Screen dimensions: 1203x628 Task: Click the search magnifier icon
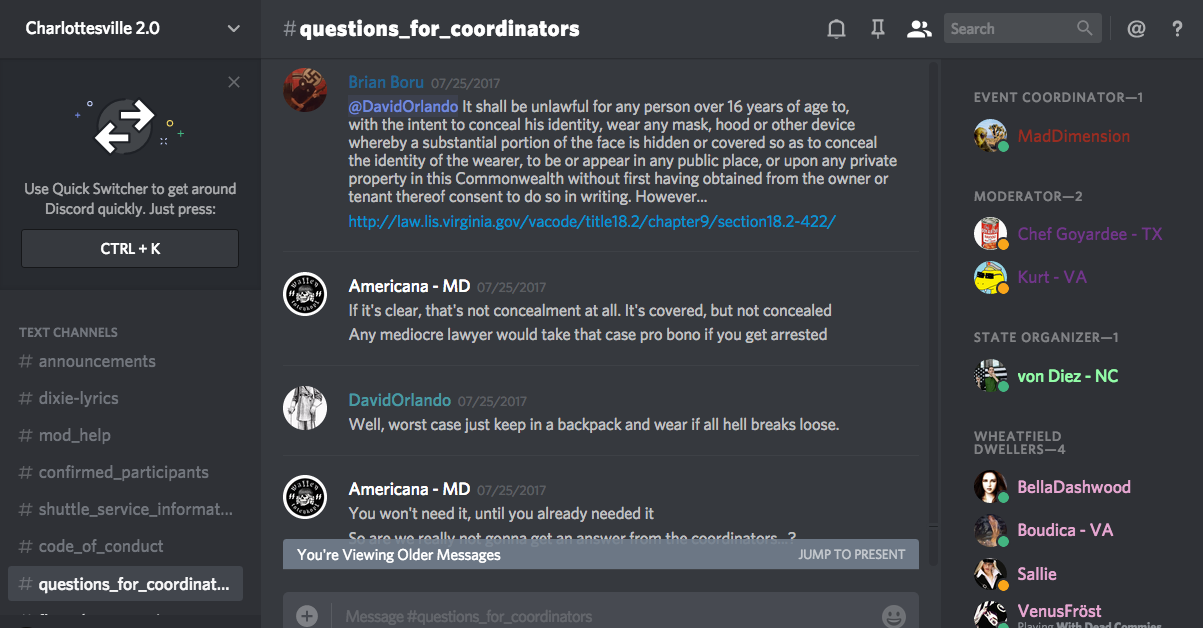click(x=1085, y=29)
